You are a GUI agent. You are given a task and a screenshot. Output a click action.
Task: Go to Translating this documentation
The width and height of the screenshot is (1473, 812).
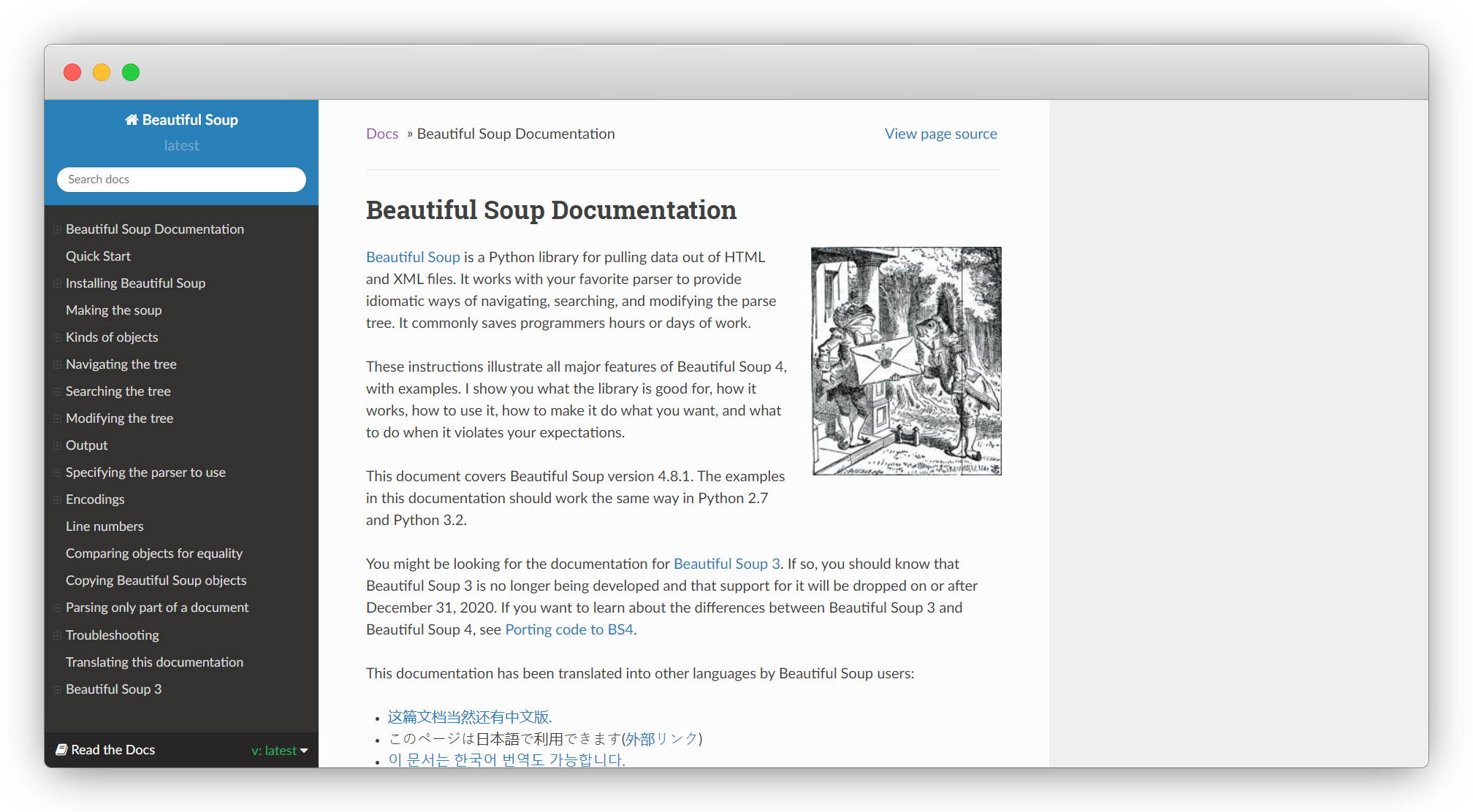click(x=155, y=662)
